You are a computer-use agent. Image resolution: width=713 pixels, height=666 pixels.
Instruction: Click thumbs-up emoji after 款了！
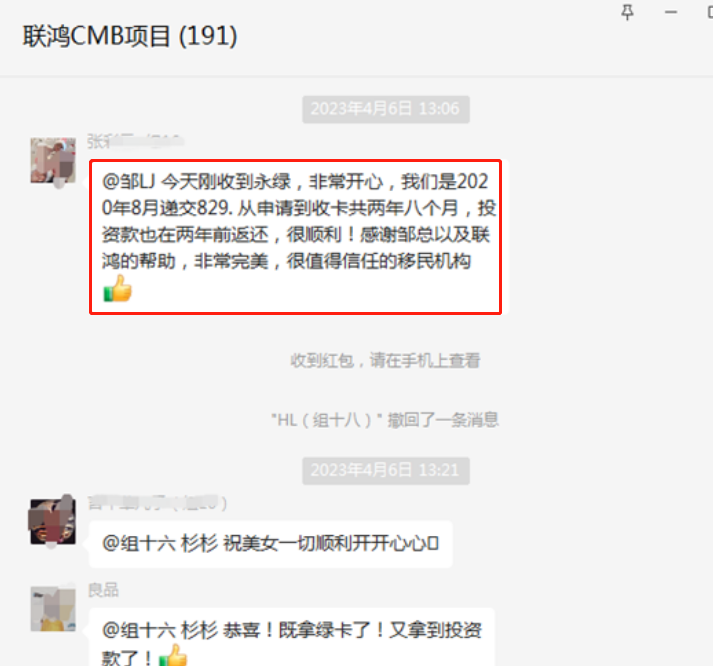(173, 655)
